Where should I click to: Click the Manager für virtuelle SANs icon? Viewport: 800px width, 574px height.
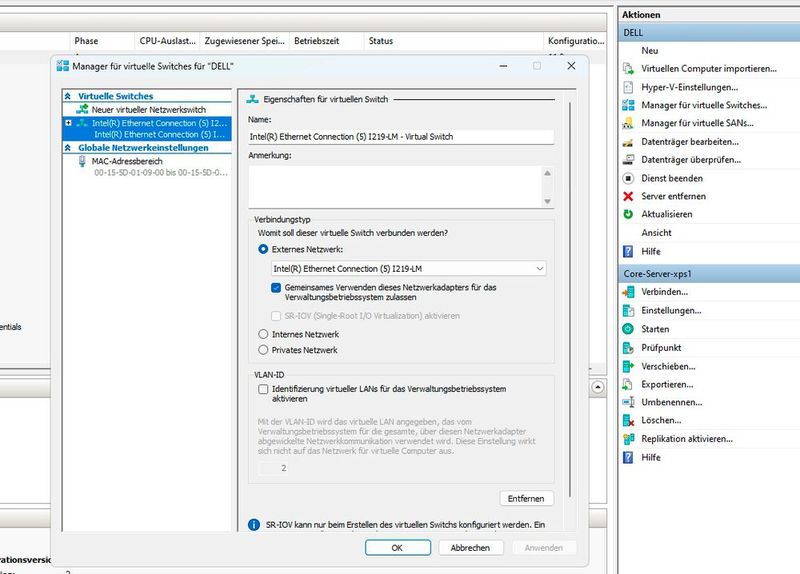point(628,123)
